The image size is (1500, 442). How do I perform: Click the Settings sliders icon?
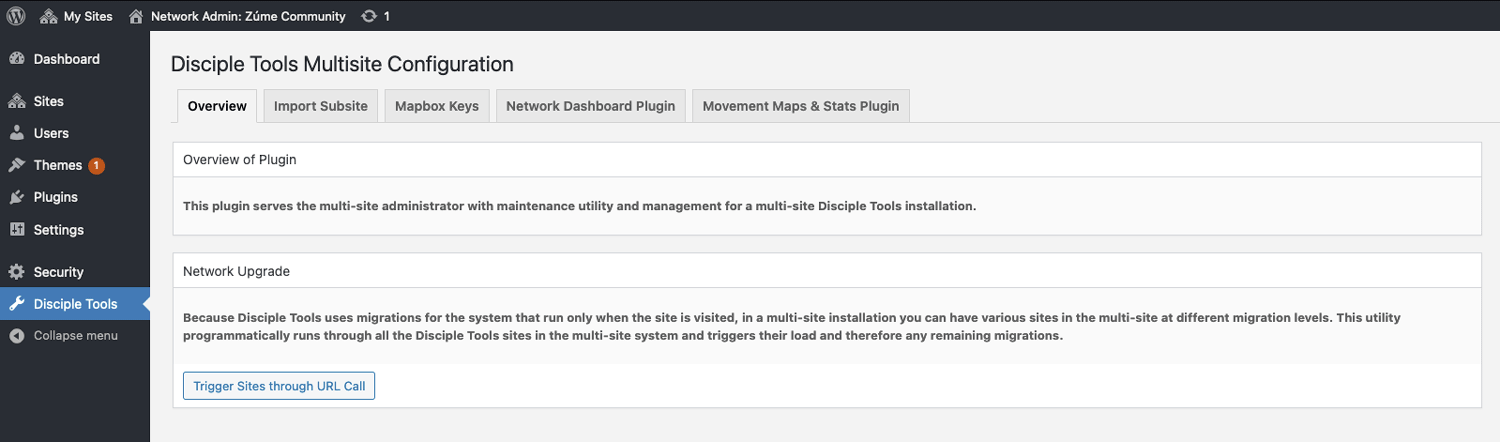point(16,229)
